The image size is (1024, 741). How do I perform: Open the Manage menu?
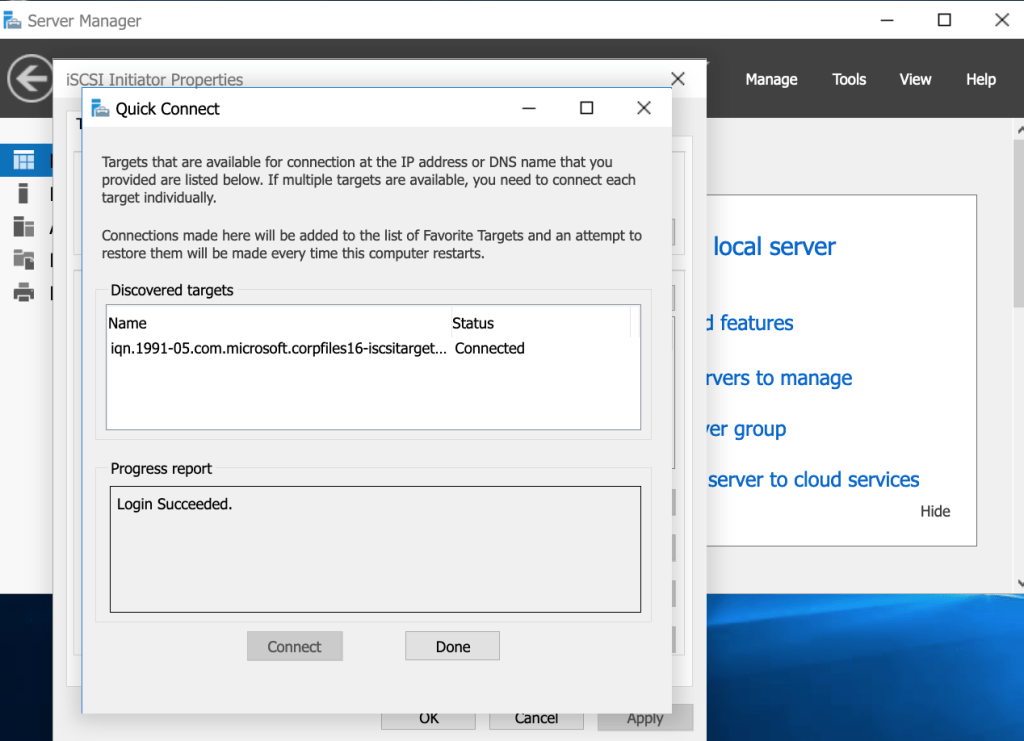click(771, 80)
